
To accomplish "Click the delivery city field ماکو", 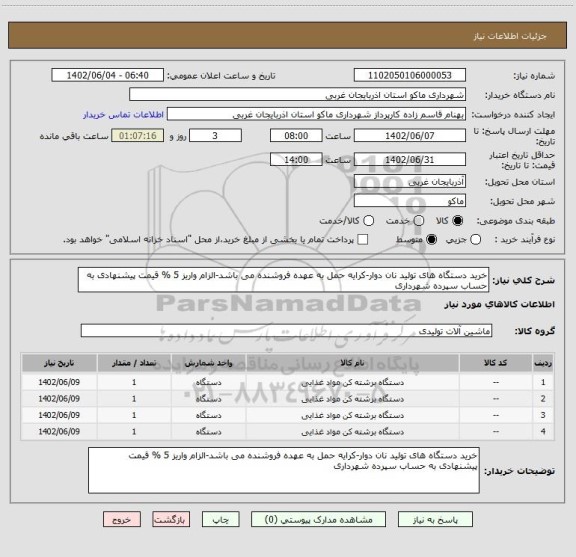I will [x=410, y=201].
